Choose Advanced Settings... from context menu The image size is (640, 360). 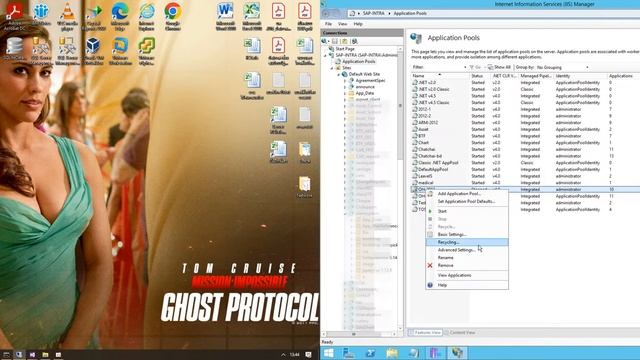click(x=467, y=250)
